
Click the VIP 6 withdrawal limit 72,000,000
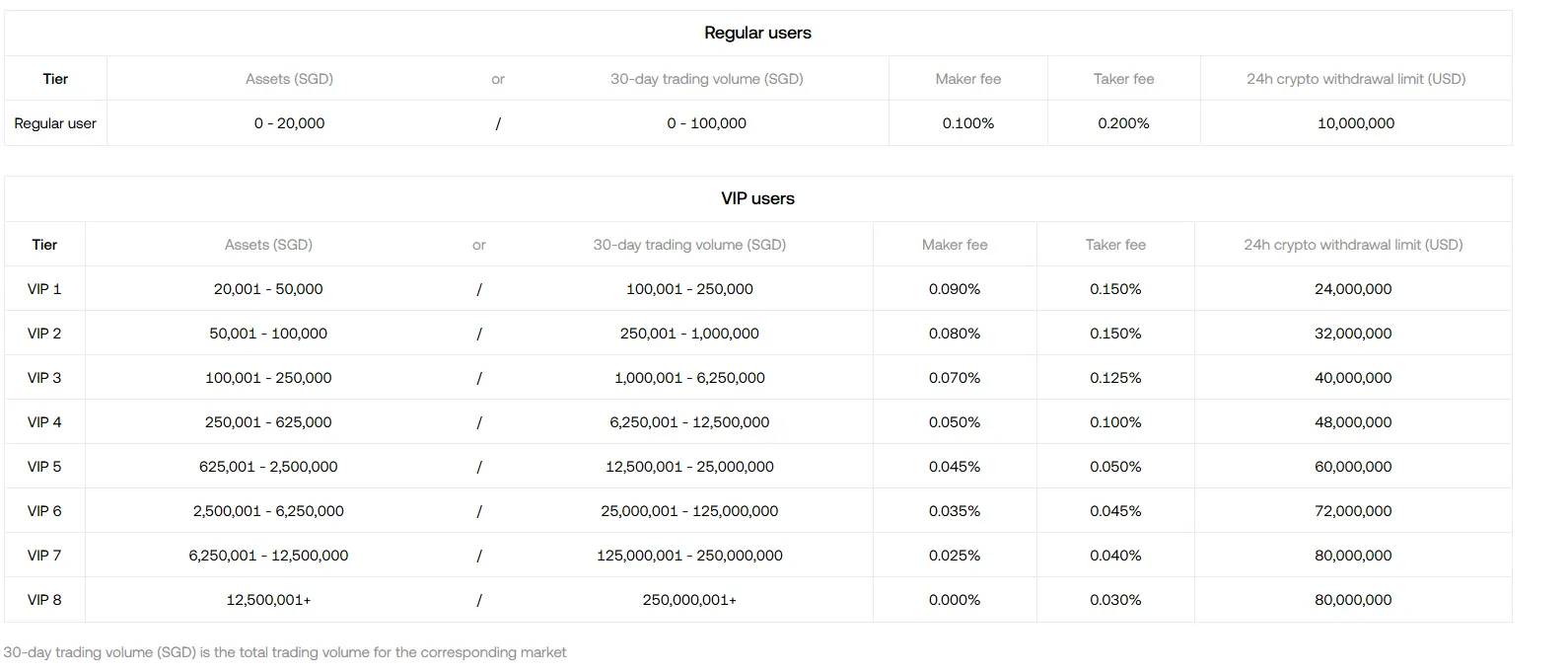1353,511
